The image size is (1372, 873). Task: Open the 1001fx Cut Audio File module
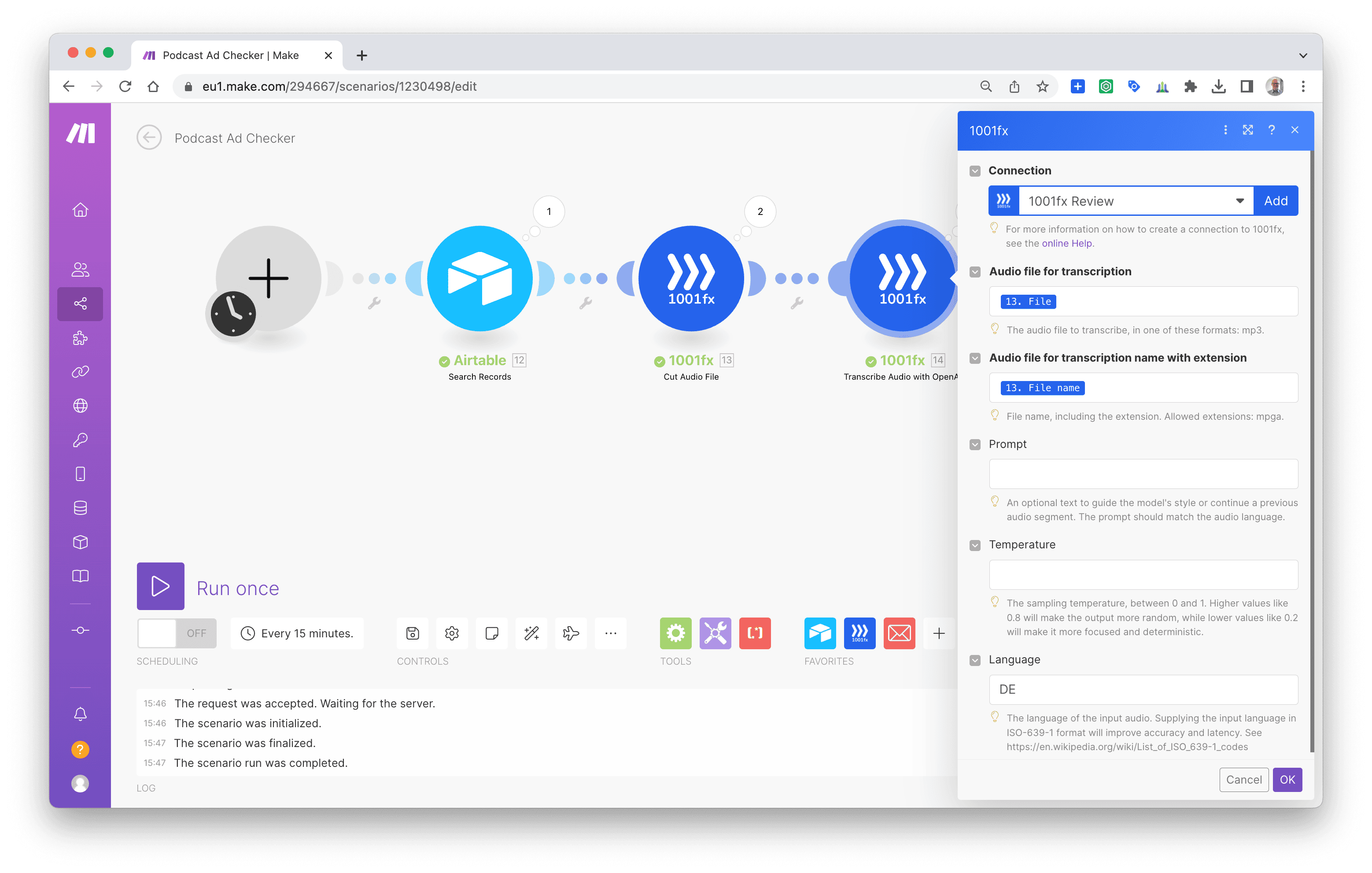(x=690, y=279)
